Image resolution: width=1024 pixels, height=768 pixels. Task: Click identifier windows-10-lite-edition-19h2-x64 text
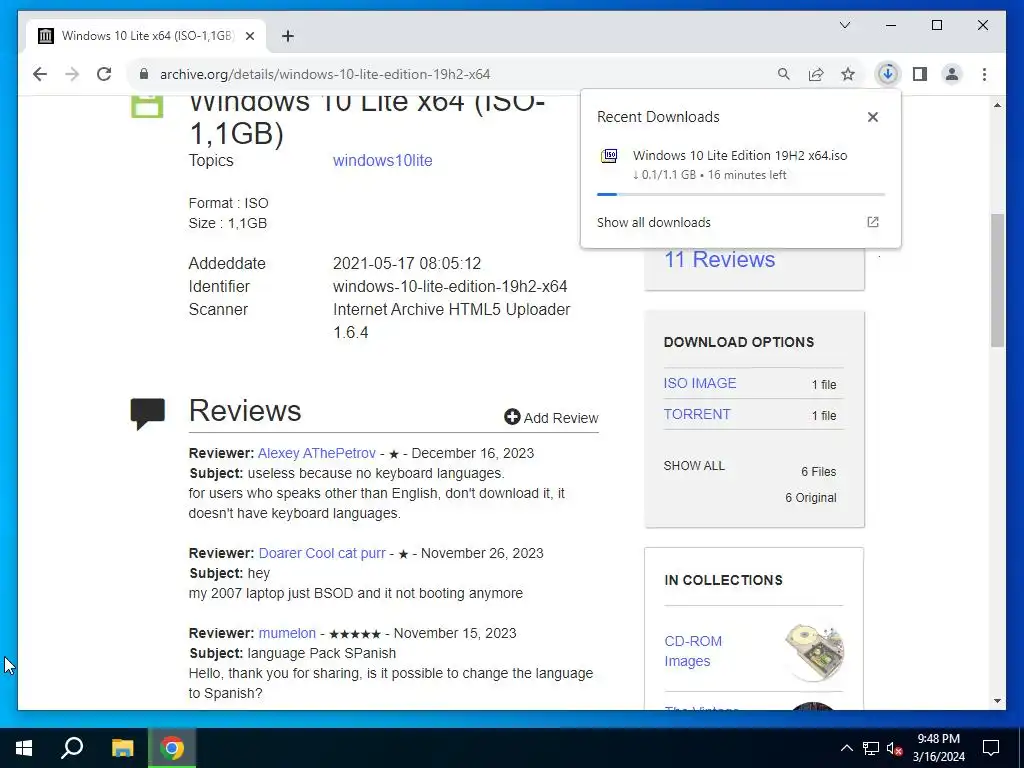pyautogui.click(x=450, y=286)
